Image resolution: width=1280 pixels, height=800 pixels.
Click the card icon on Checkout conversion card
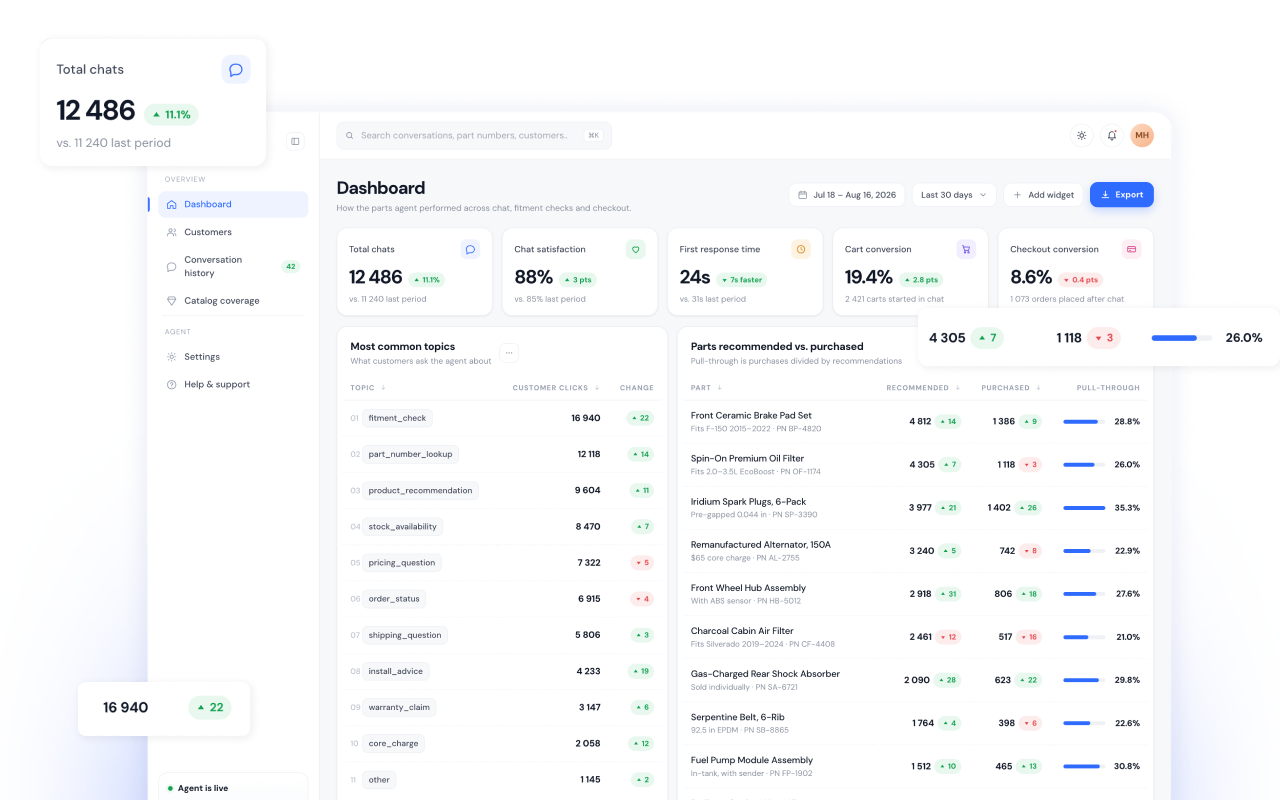pyautogui.click(x=1131, y=249)
